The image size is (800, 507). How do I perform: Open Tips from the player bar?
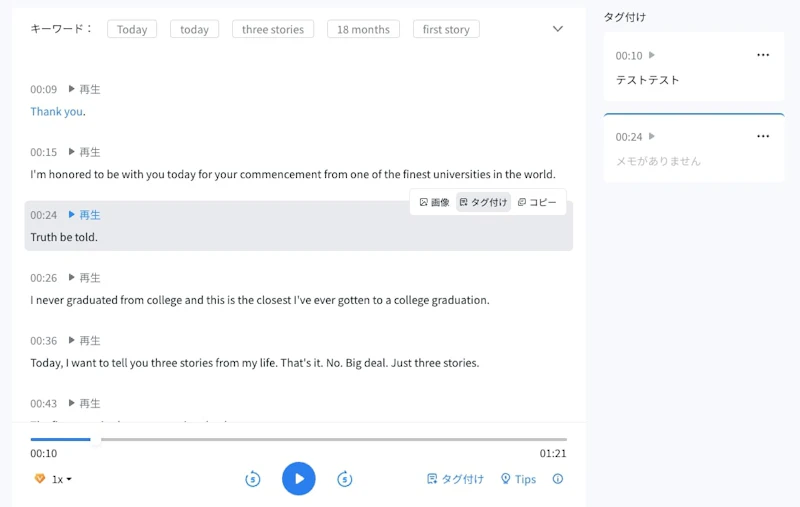pyautogui.click(x=518, y=479)
